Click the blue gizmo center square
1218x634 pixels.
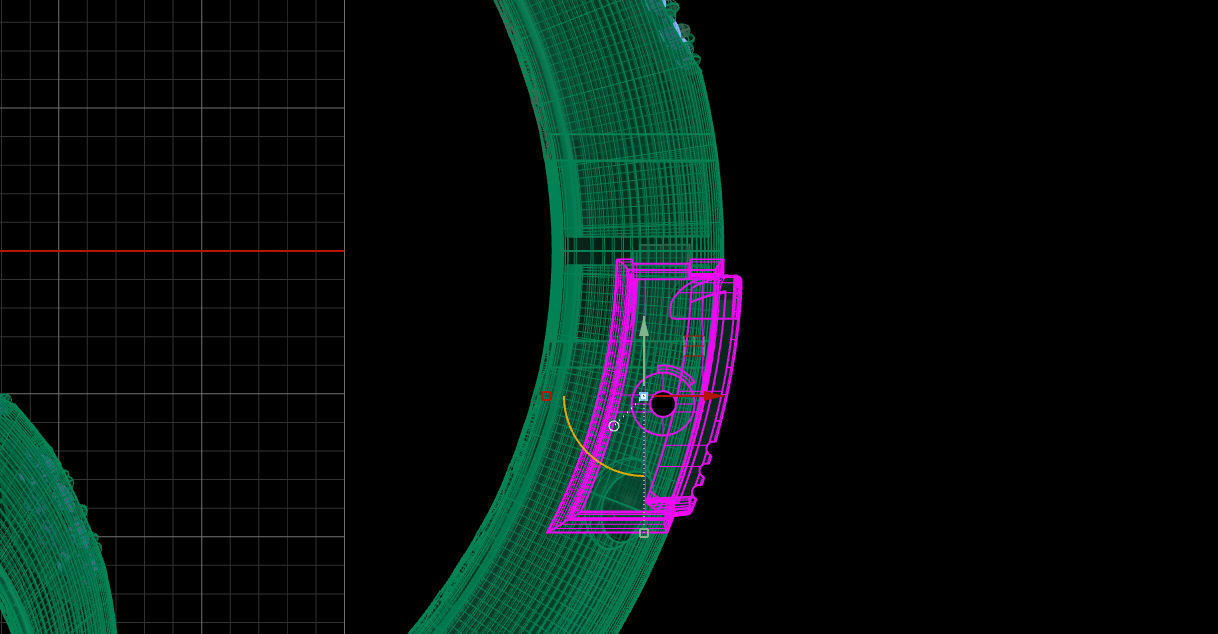coord(643,397)
